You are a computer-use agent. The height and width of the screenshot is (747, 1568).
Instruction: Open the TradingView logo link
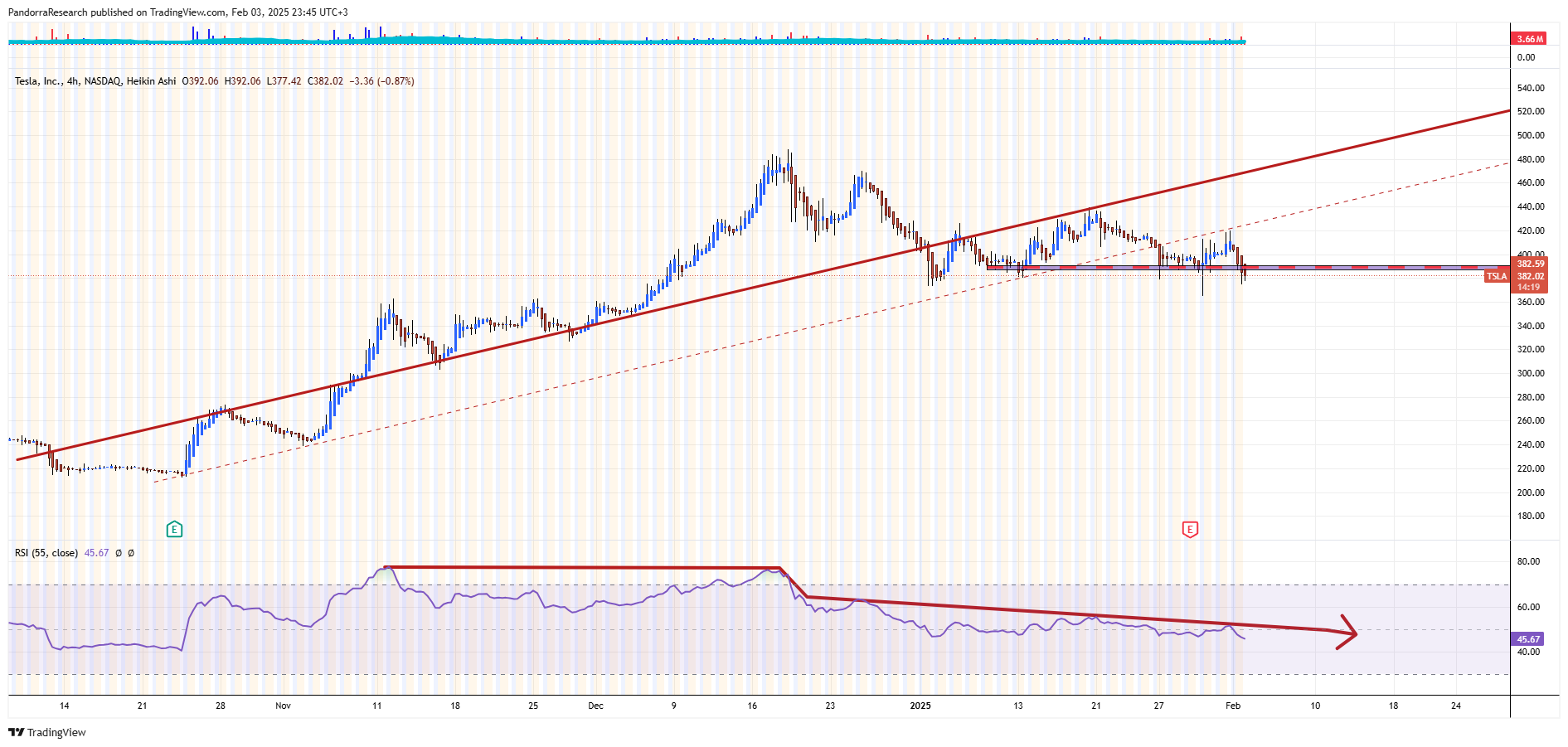[x=47, y=732]
